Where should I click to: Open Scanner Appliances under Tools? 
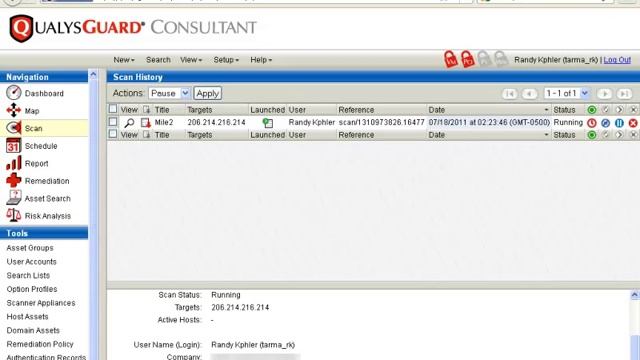pyautogui.click(x=41, y=303)
